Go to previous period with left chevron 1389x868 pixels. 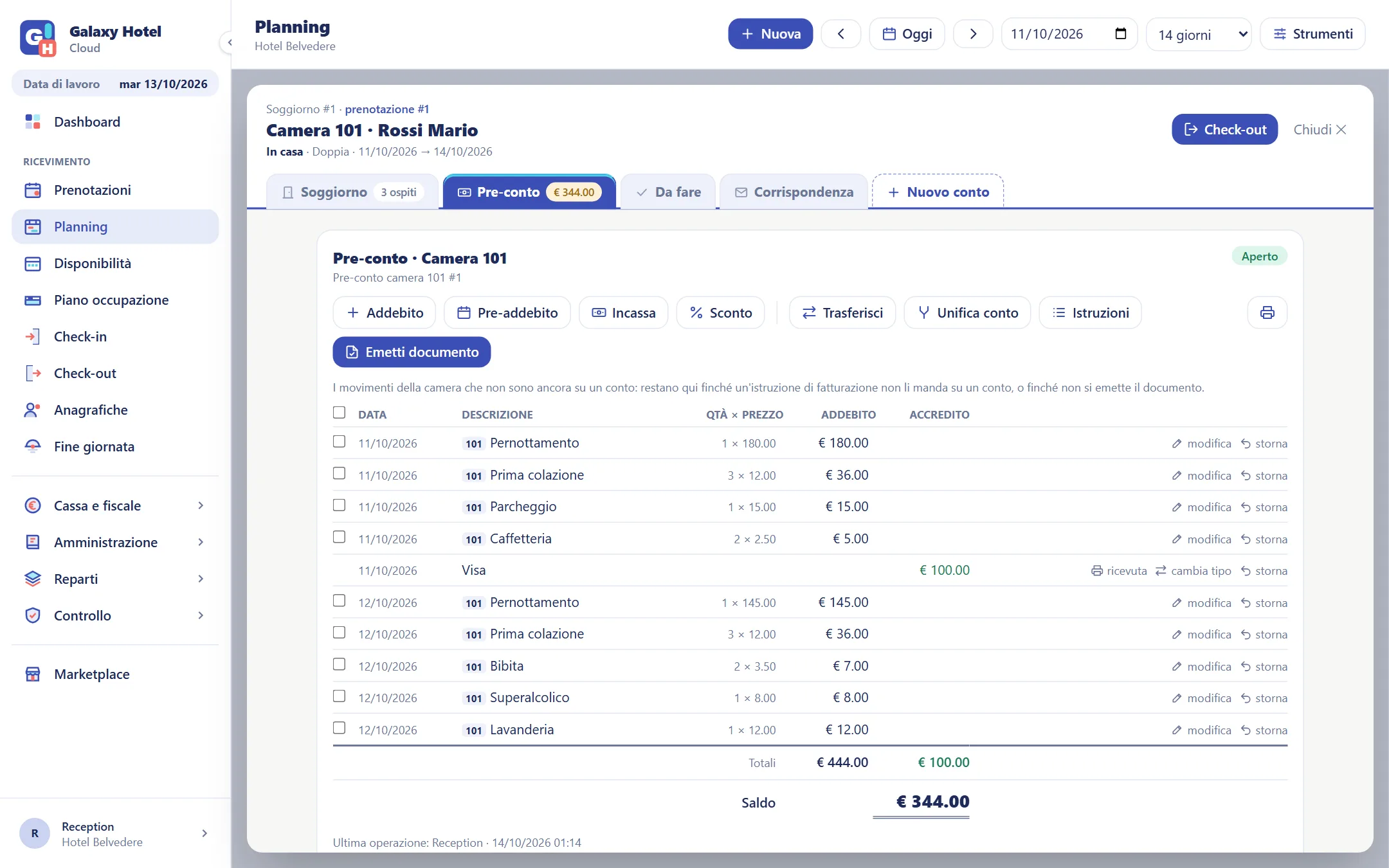click(840, 34)
